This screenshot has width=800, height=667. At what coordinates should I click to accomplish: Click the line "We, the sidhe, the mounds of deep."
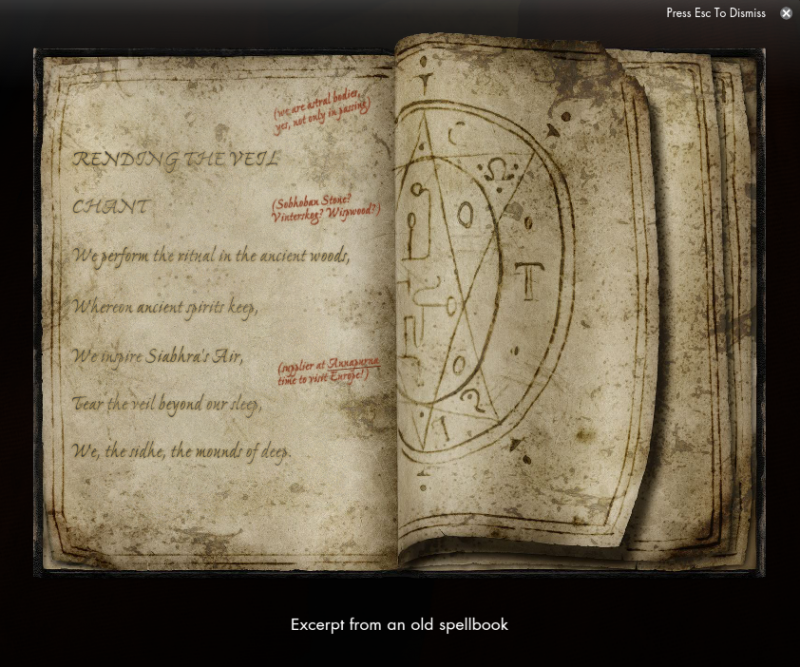[181, 452]
